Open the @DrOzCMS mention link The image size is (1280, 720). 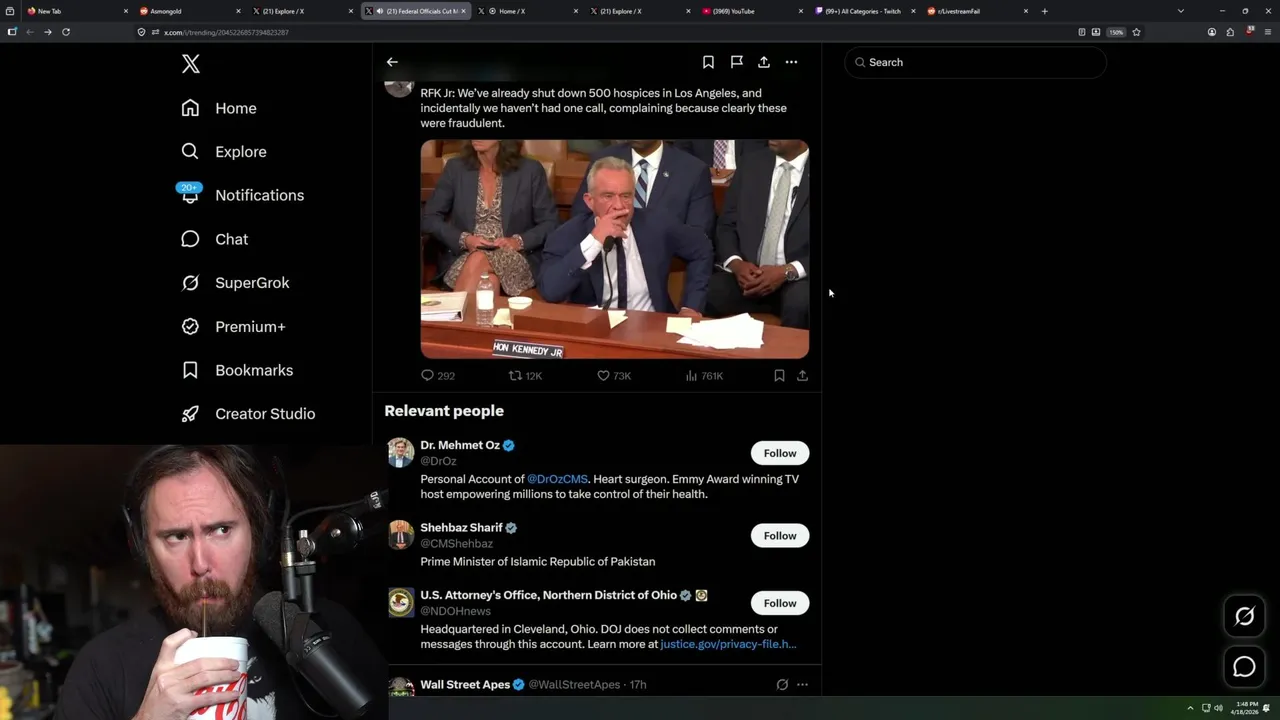(557, 479)
